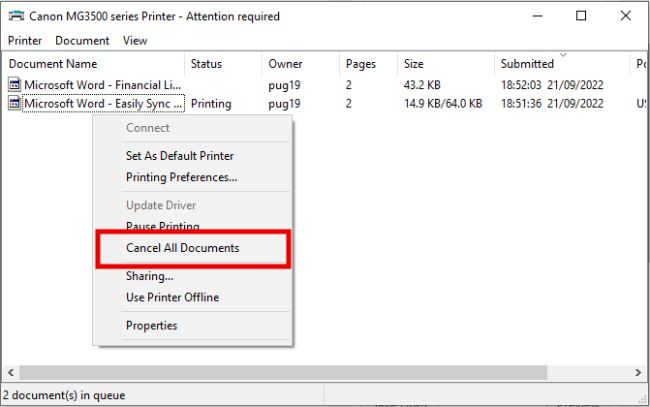Select the Microsoft Word - Financial document row
This screenshot has height=407, width=650.
102,85
